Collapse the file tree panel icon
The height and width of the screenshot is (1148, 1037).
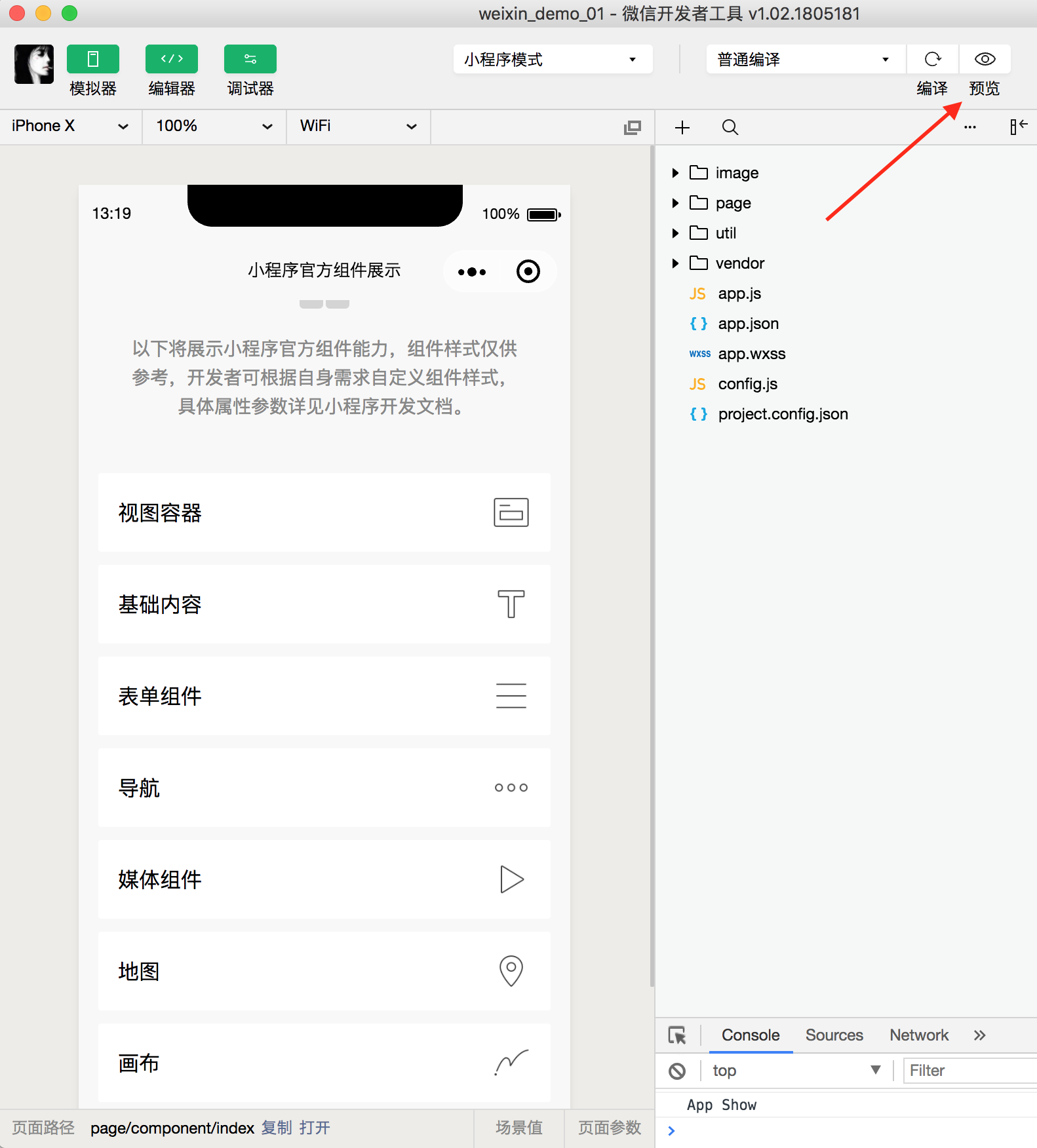tap(1018, 126)
